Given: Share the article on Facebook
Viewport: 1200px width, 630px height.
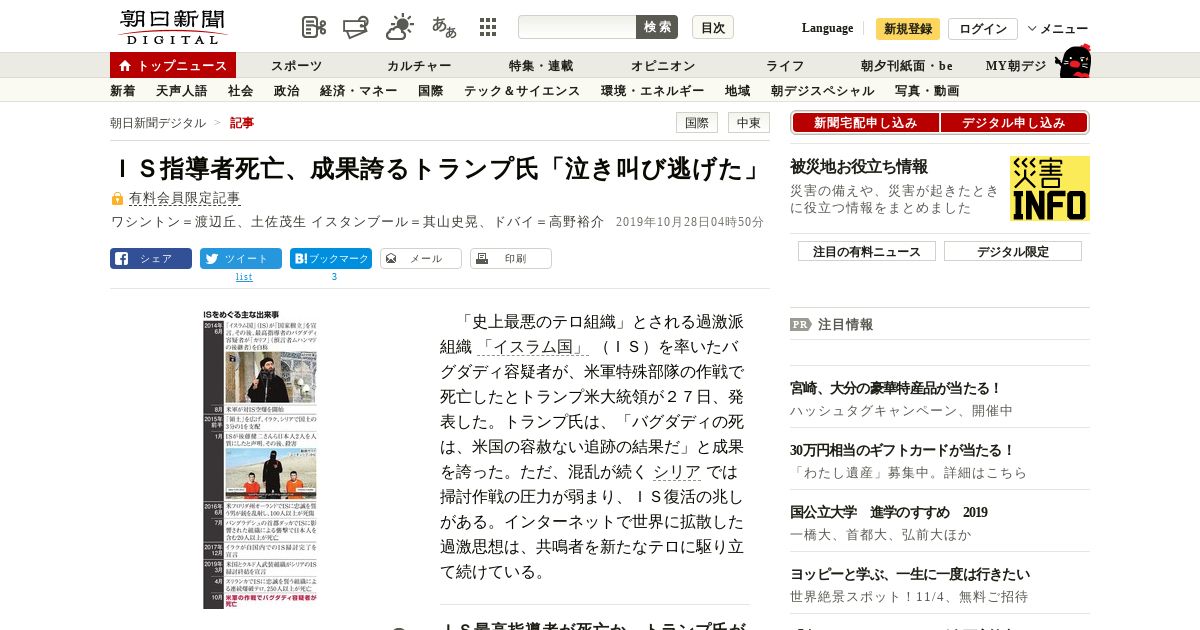Looking at the screenshot, I should [151, 258].
